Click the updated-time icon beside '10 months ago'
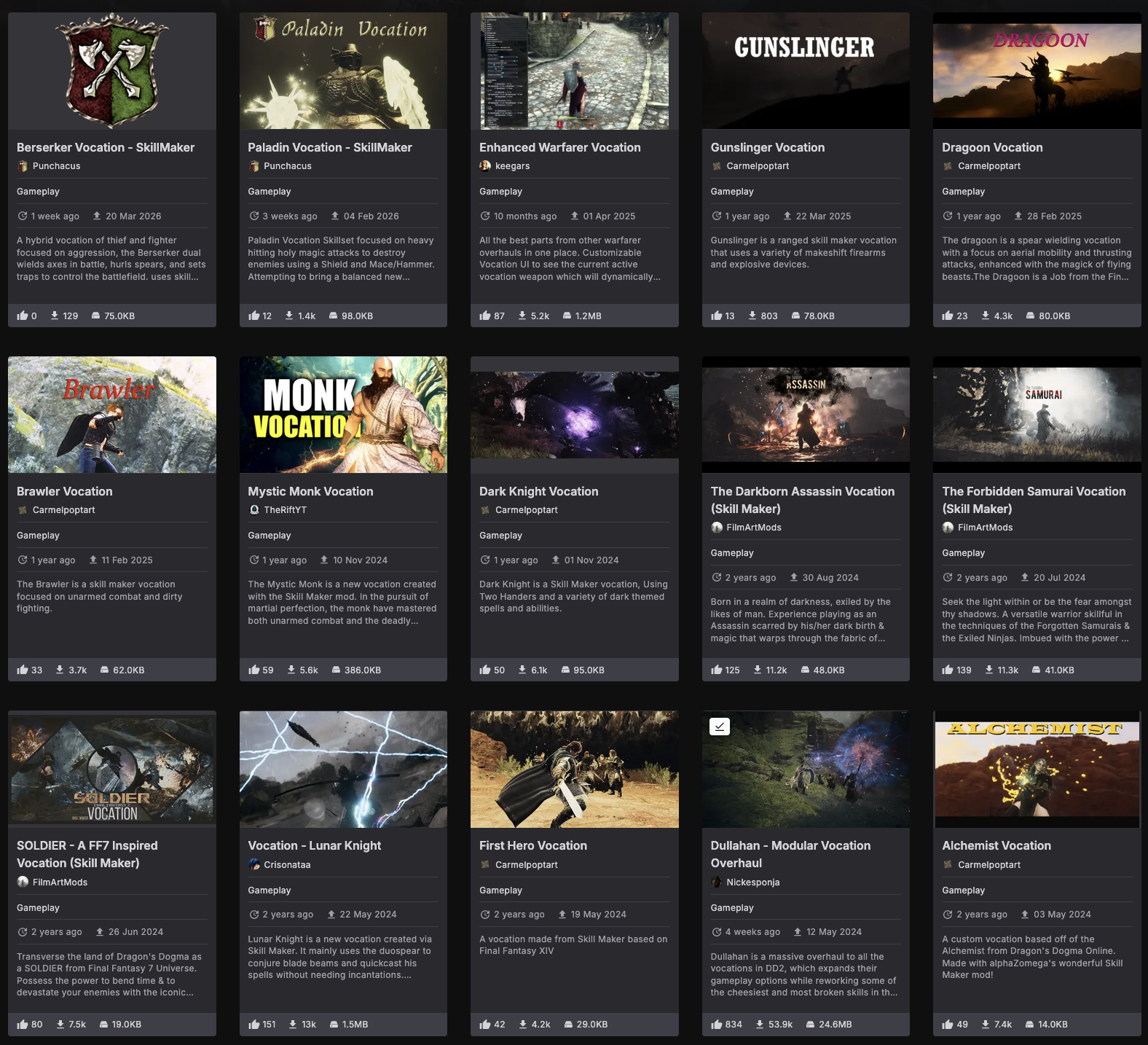The height and width of the screenshot is (1045, 1148). point(485,216)
